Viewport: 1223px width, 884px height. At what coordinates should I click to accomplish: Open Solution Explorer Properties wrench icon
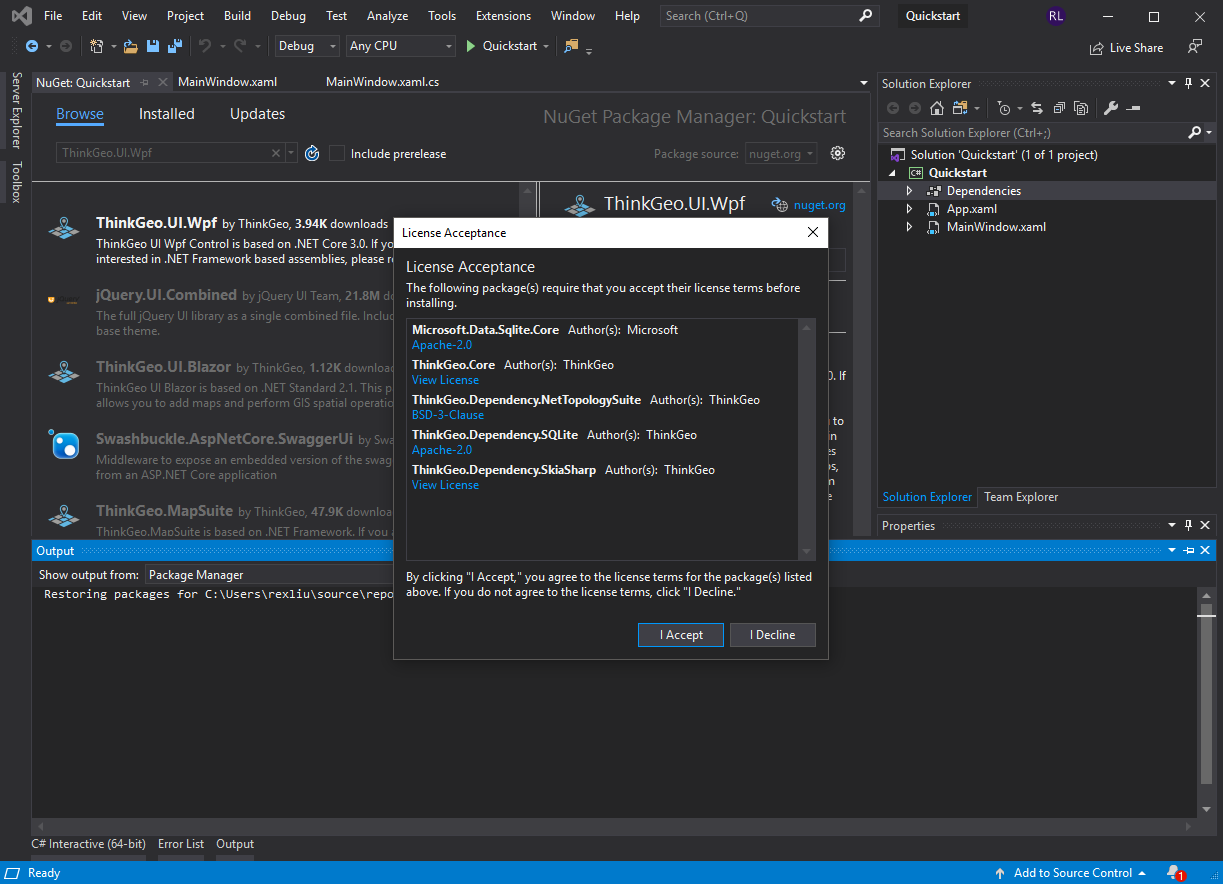(x=1110, y=108)
